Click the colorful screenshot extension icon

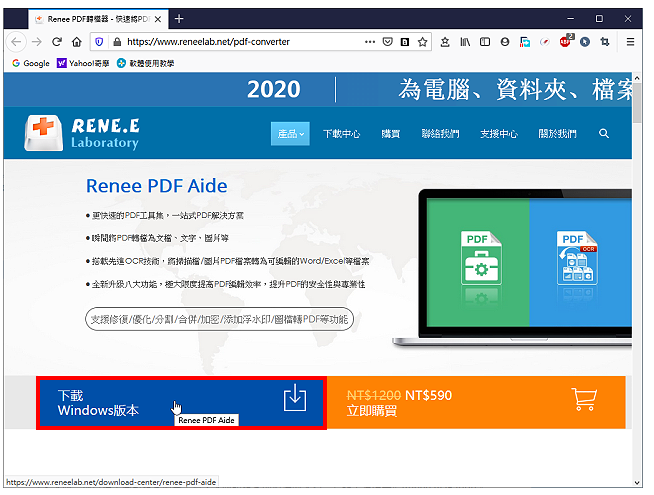pyautogui.click(x=525, y=42)
